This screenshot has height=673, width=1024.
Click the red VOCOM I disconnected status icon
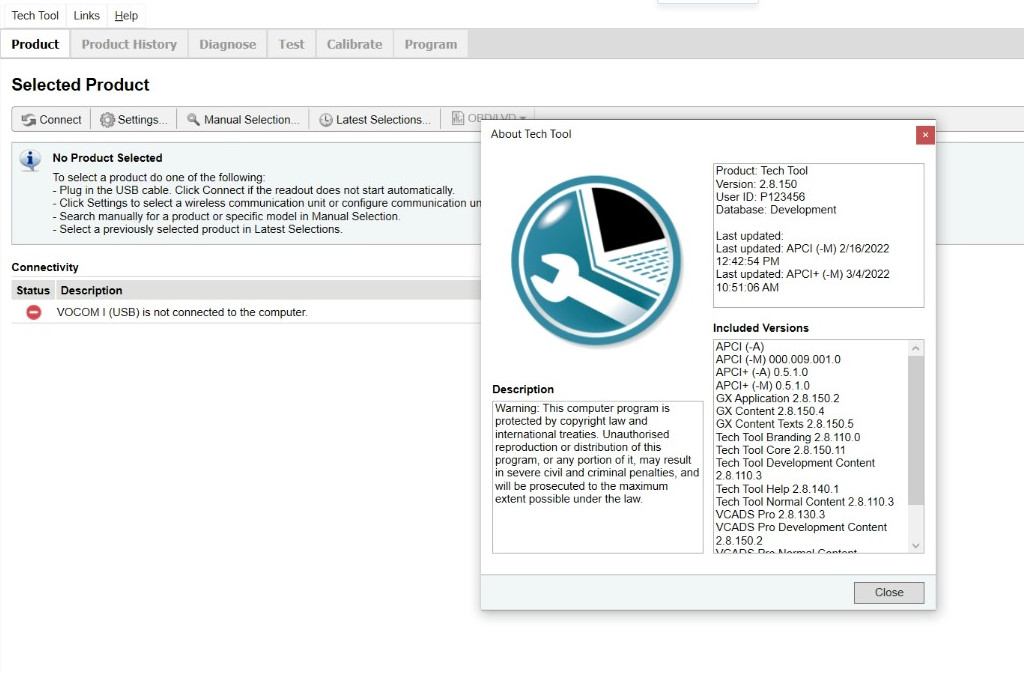click(x=31, y=312)
